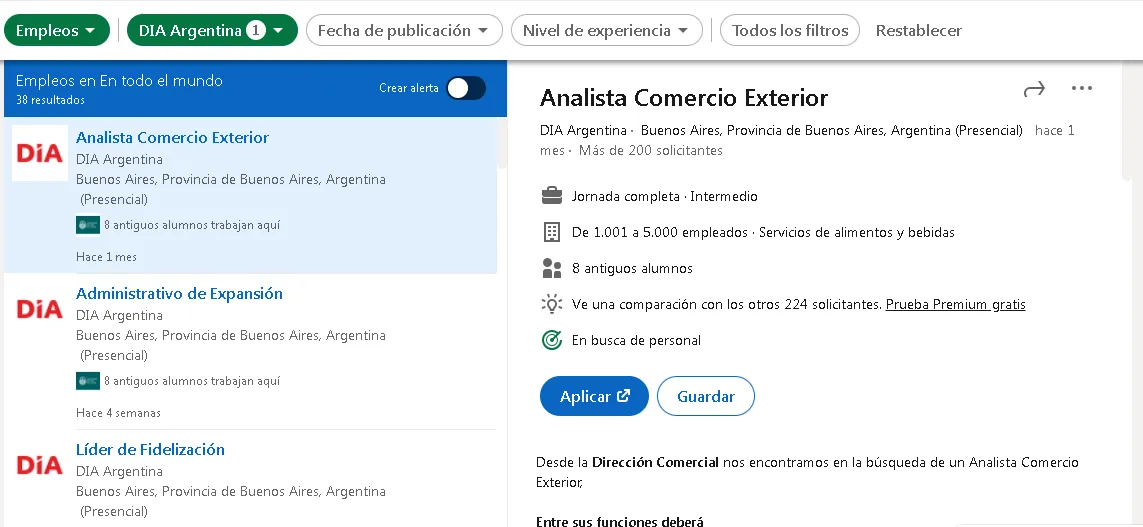This screenshot has width=1143, height=527.
Task: Click the briefcase icon beside Jornada completa
Action: (x=552, y=196)
